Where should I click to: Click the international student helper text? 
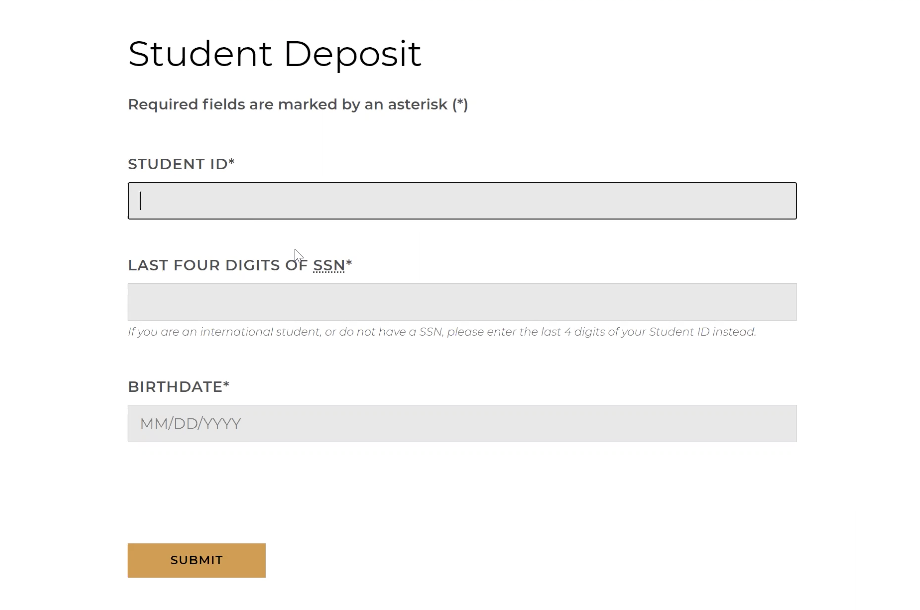point(442,332)
